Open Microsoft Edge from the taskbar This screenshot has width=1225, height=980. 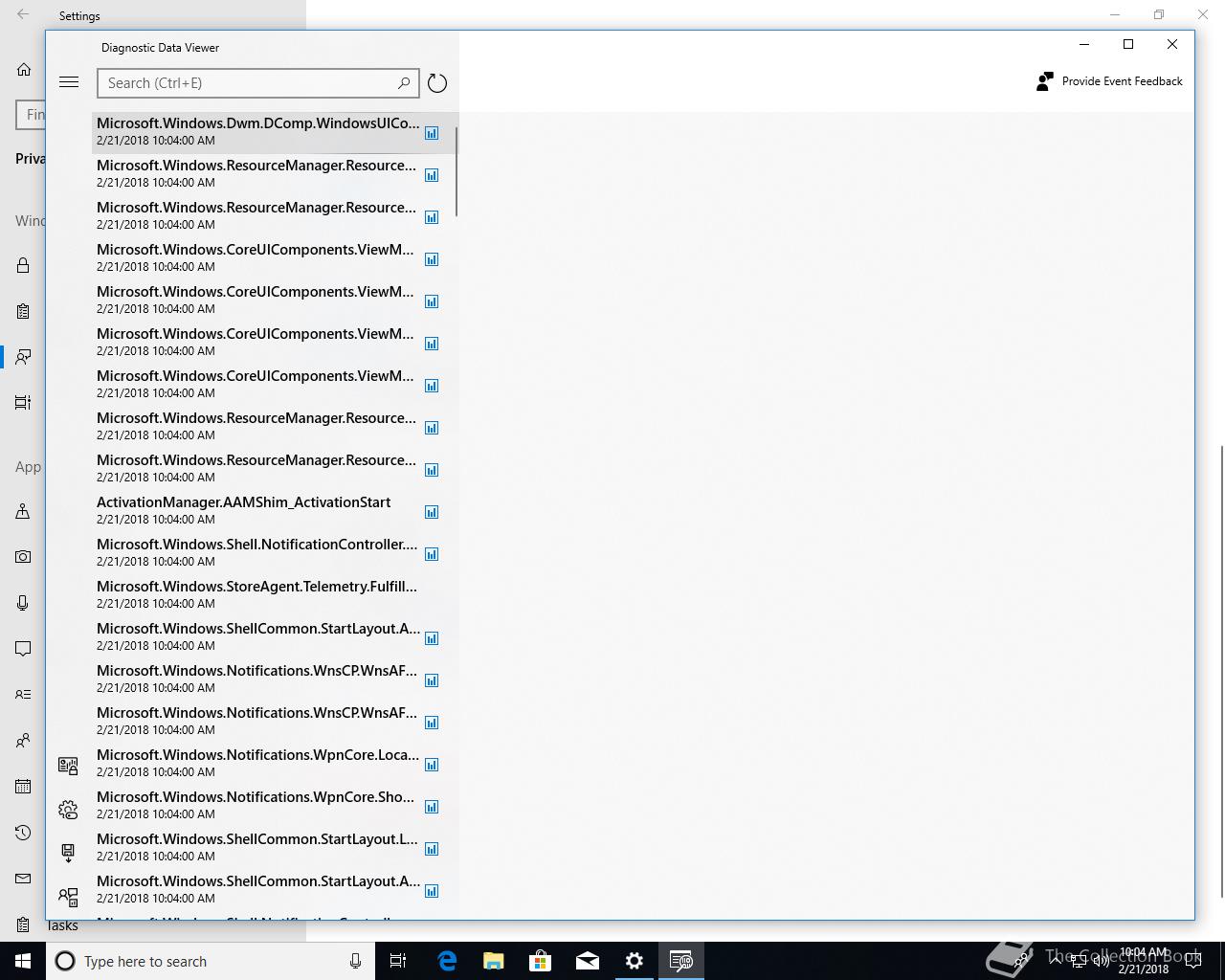pyautogui.click(x=447, y=961)
